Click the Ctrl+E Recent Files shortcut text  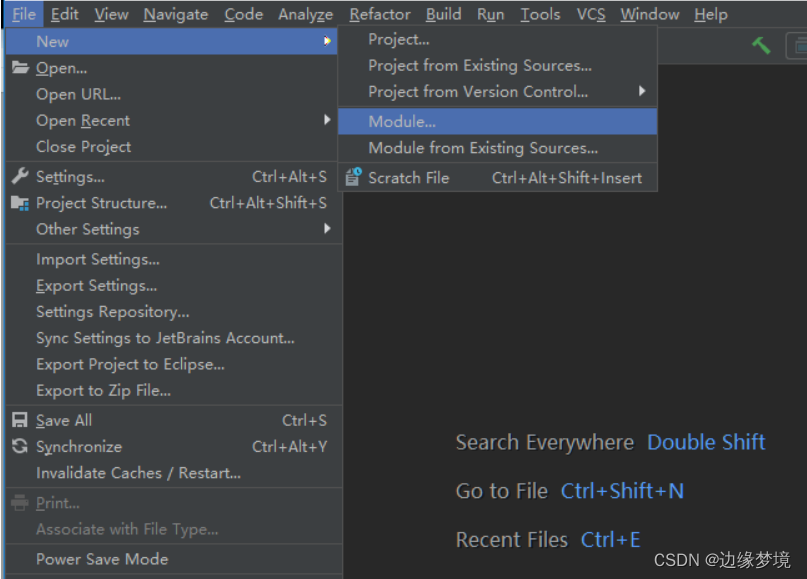610,540
